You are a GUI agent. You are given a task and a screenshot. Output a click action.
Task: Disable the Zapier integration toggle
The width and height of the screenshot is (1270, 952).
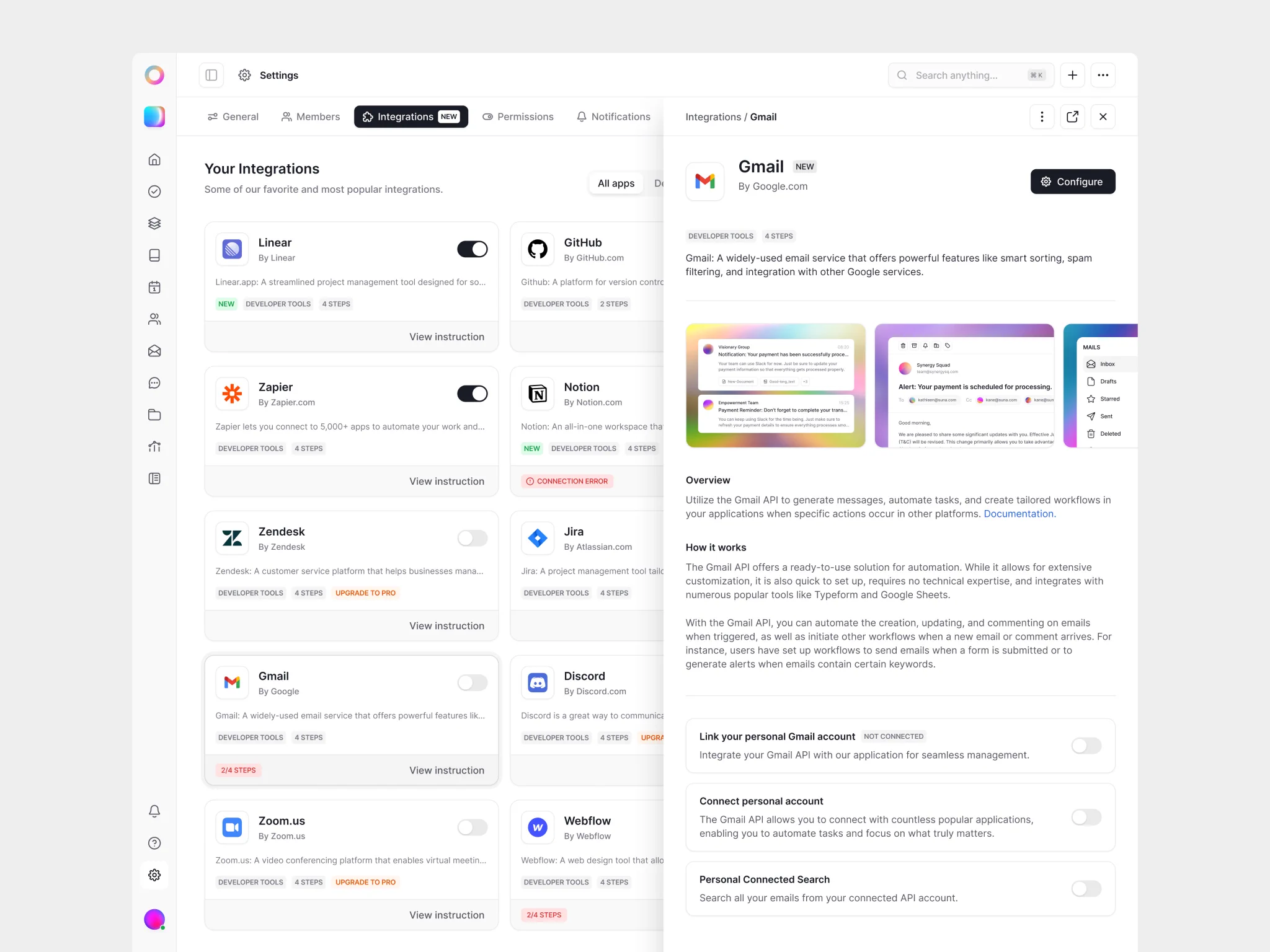click(x=473, y=394)
